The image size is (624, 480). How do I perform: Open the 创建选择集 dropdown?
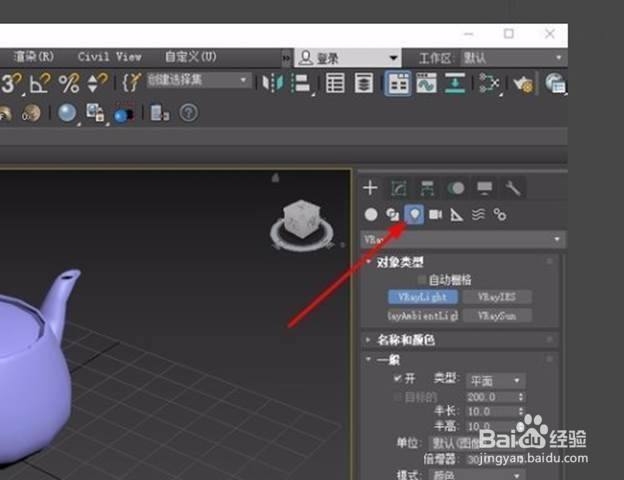point(198,81)
